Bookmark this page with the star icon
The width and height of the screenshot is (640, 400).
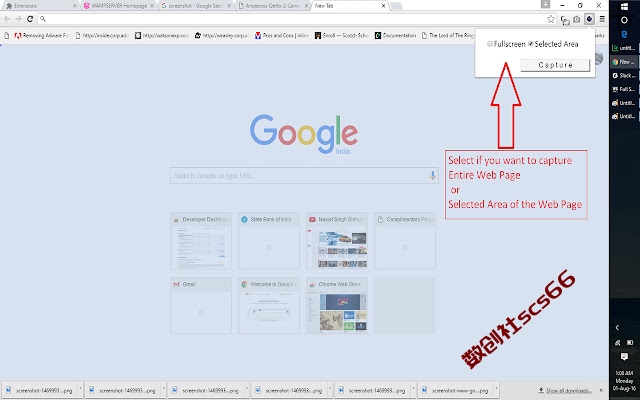(x=551, y=19)
